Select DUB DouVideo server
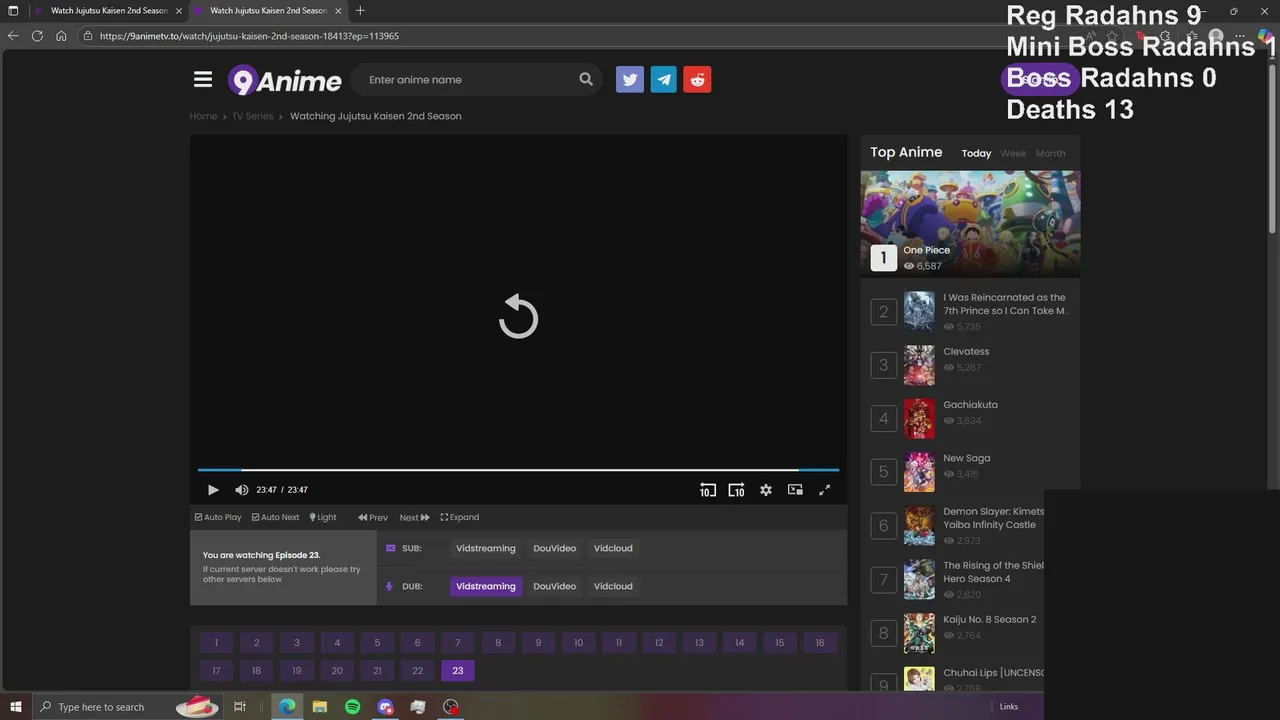 (x=555, y=586)
